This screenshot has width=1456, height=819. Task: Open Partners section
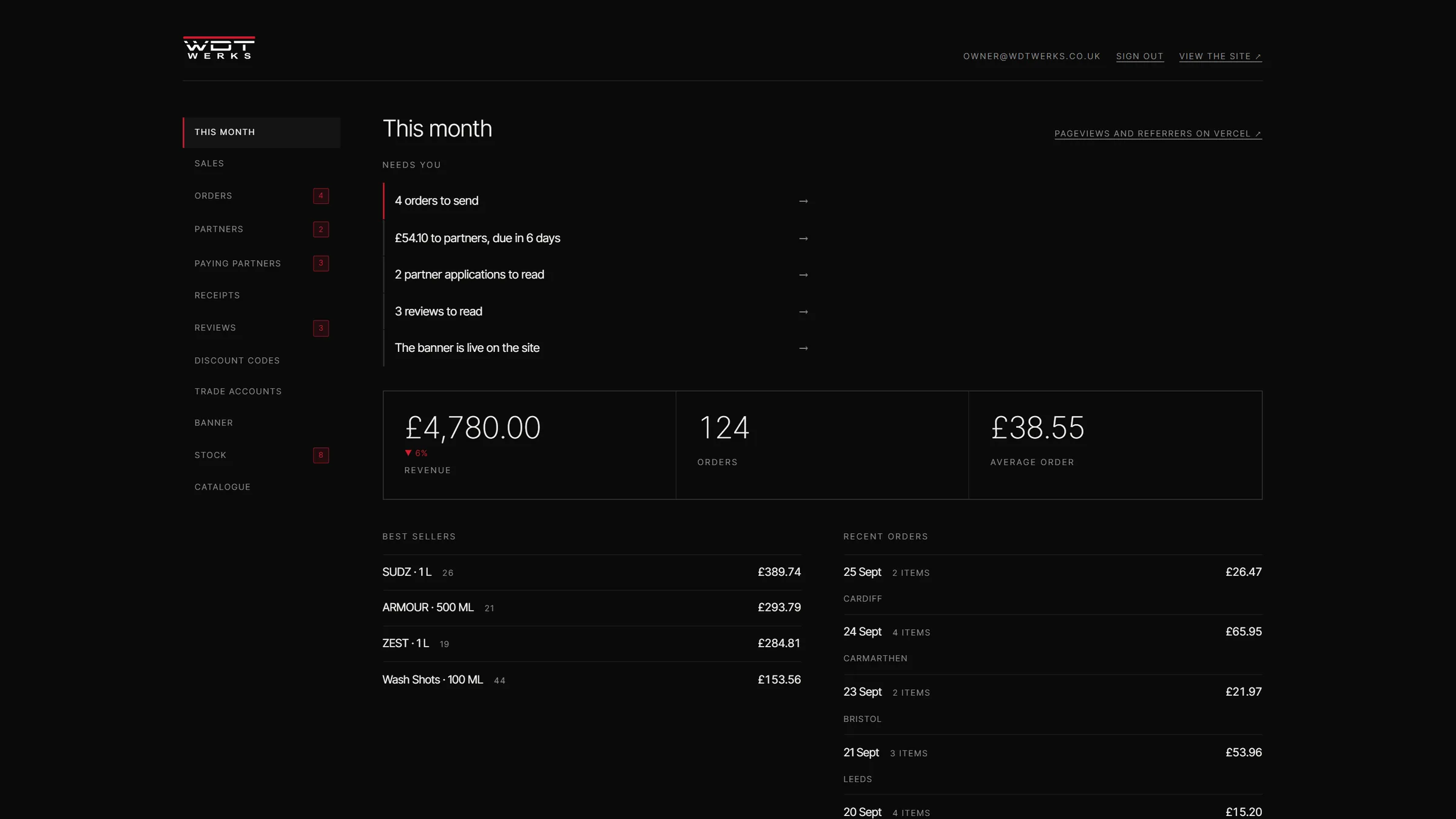pos(261,229)
